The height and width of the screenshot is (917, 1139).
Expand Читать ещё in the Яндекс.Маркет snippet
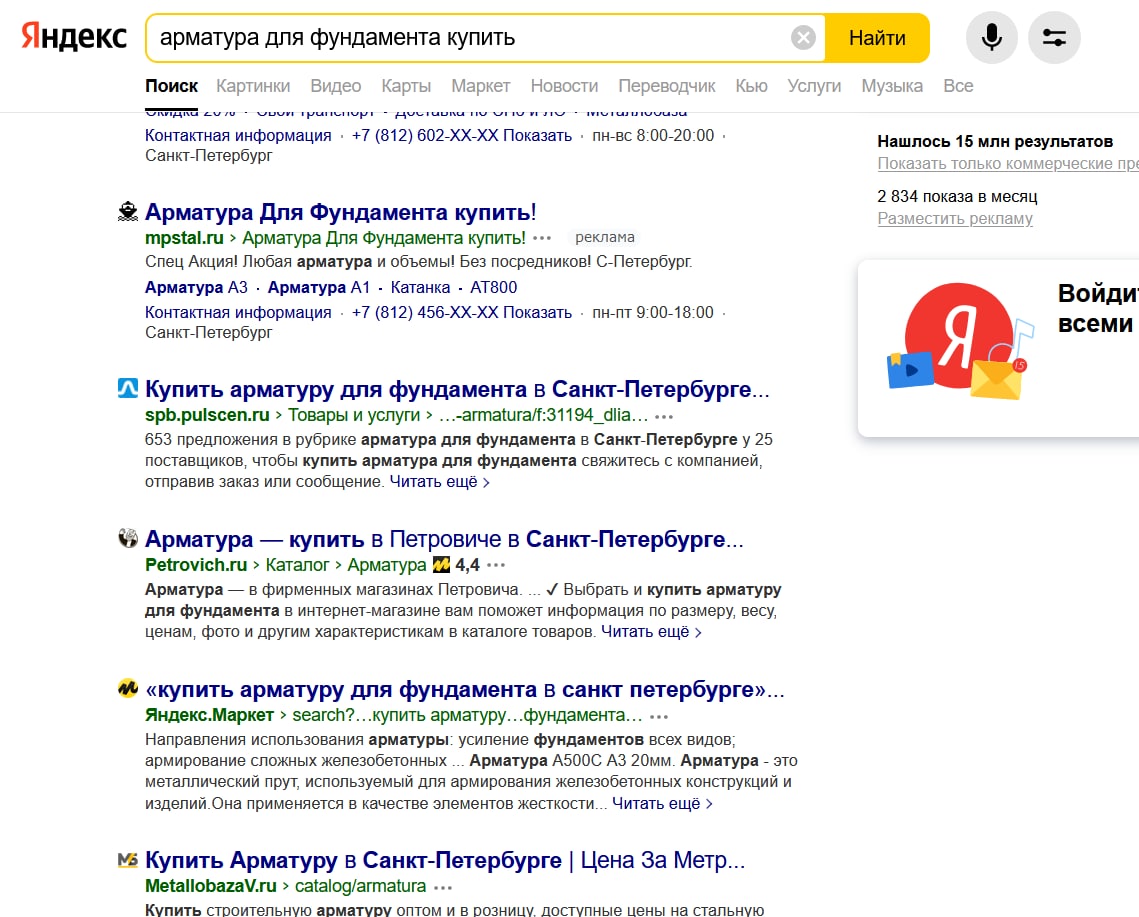(662, 804)
